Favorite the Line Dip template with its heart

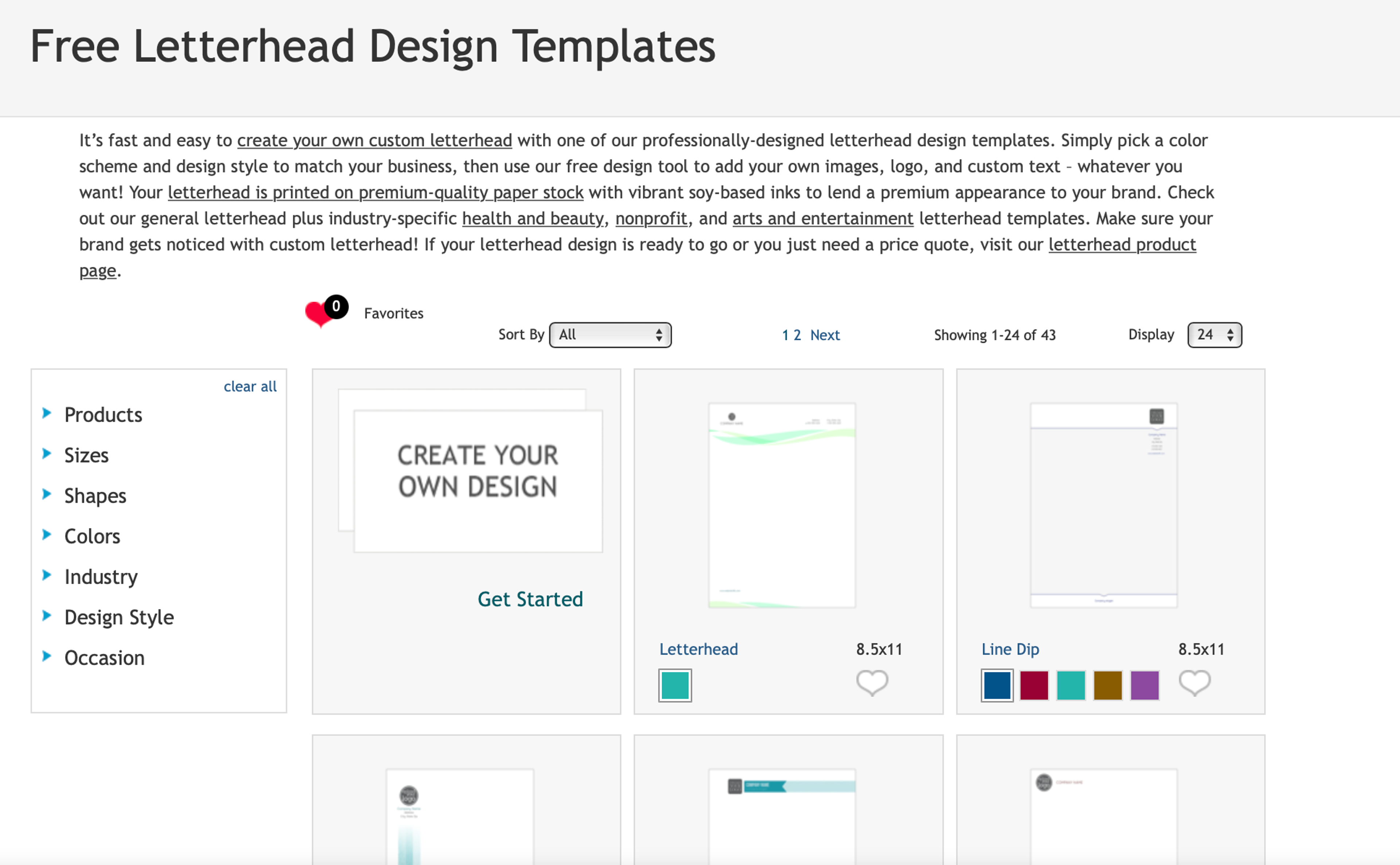1195,683
